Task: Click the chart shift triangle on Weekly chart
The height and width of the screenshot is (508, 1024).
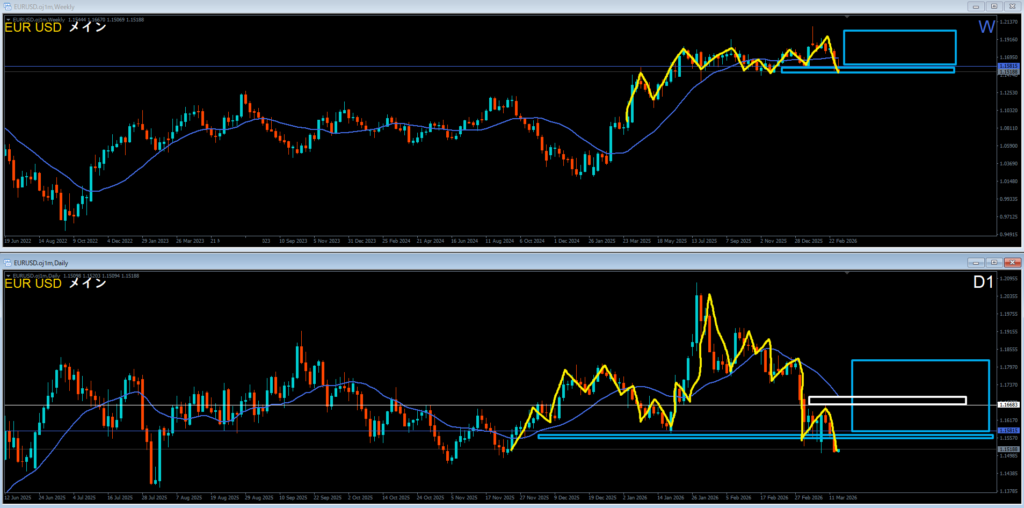Action: [848, 16]
